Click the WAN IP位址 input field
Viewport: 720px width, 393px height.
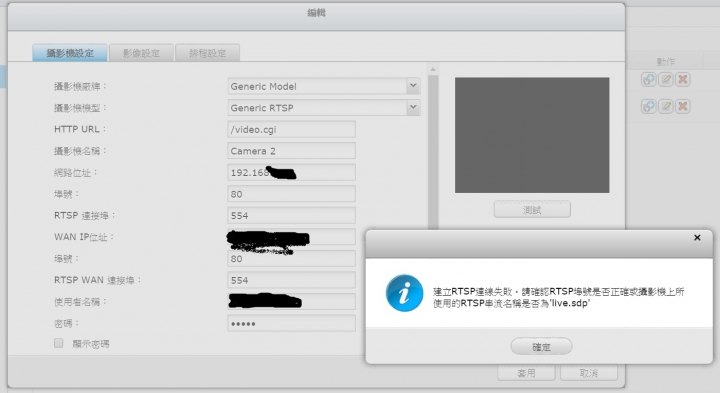pos(292,237)
